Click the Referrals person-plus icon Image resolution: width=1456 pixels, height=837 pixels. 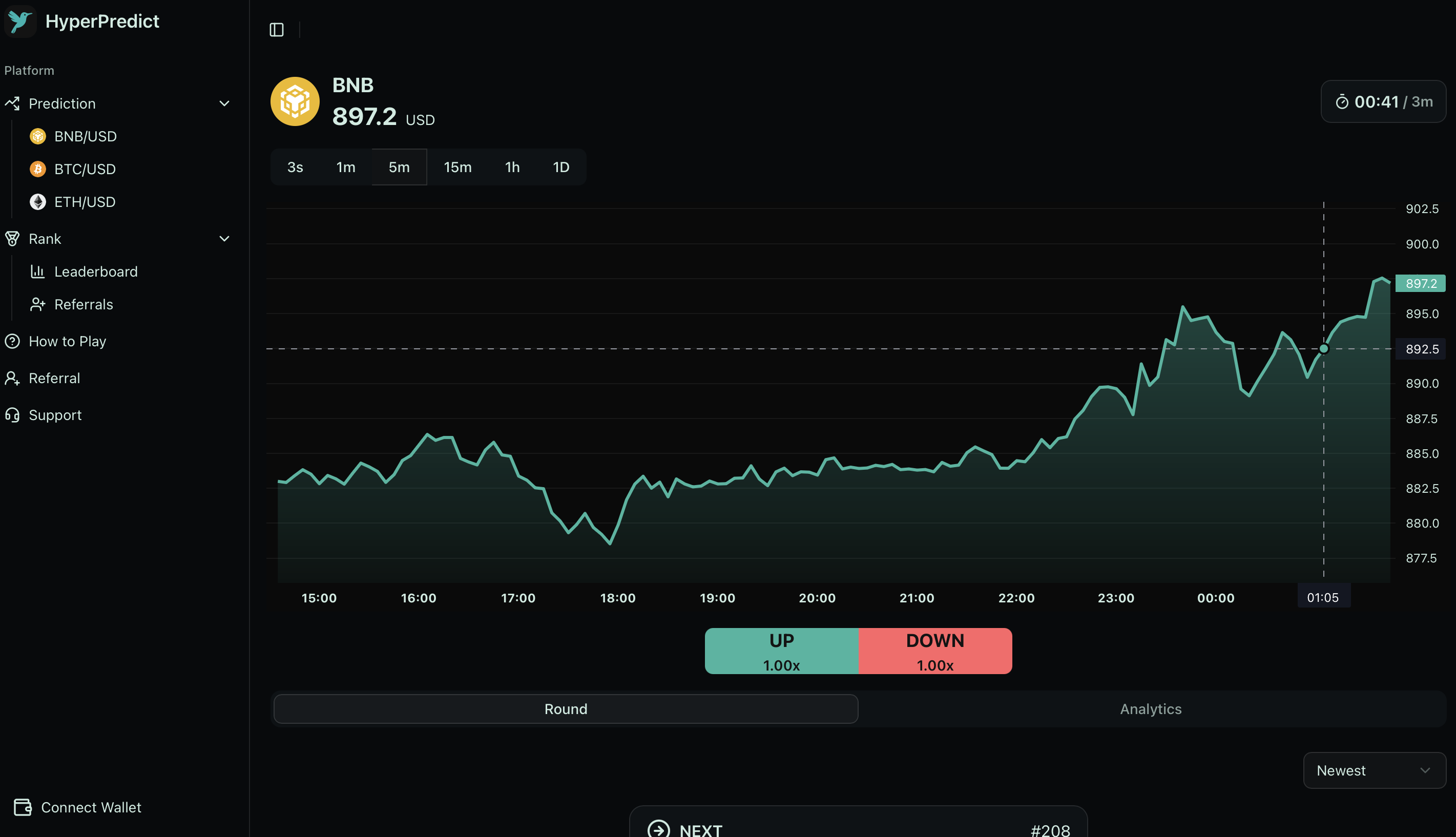pos(38,304)
